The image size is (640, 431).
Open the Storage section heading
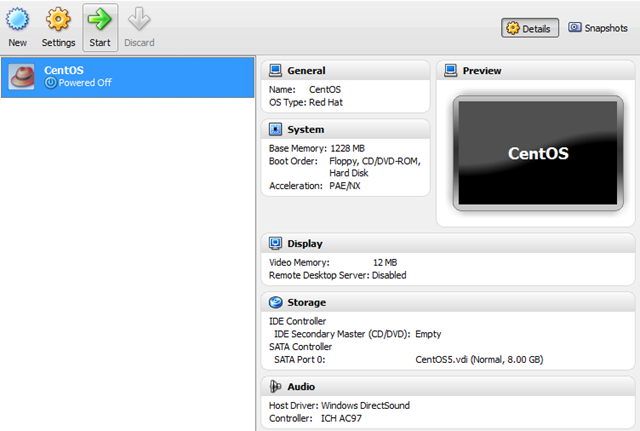coord(307,302)
